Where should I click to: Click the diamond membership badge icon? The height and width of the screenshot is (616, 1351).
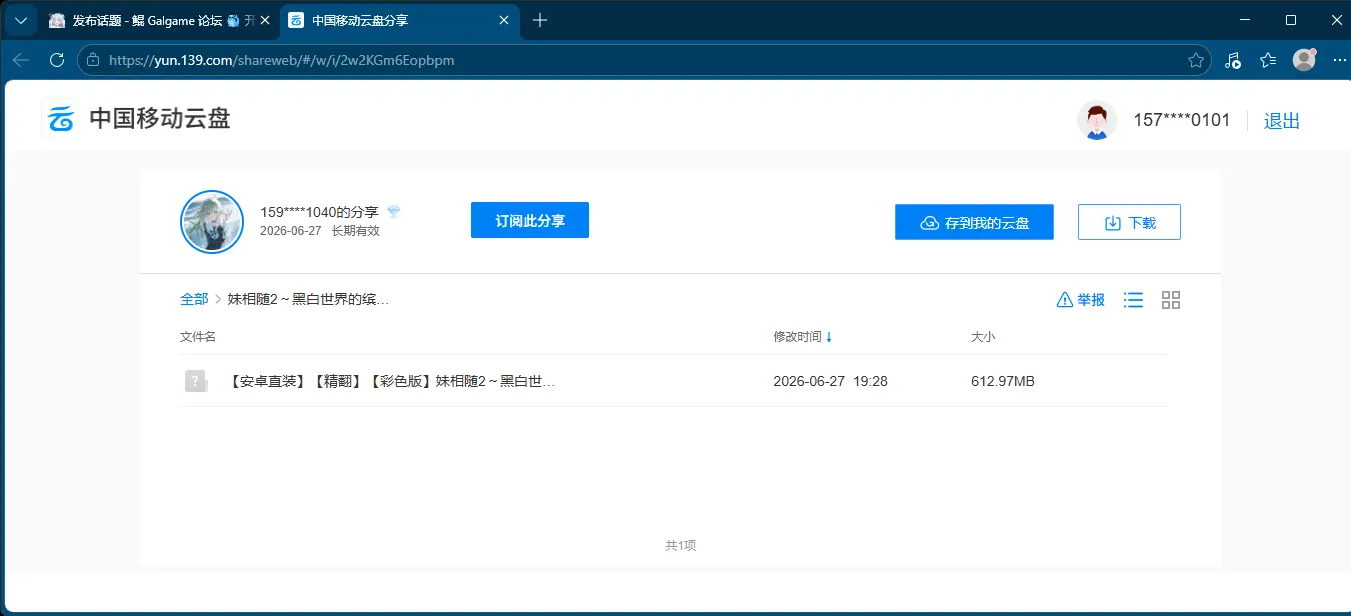tap(394, 212)
